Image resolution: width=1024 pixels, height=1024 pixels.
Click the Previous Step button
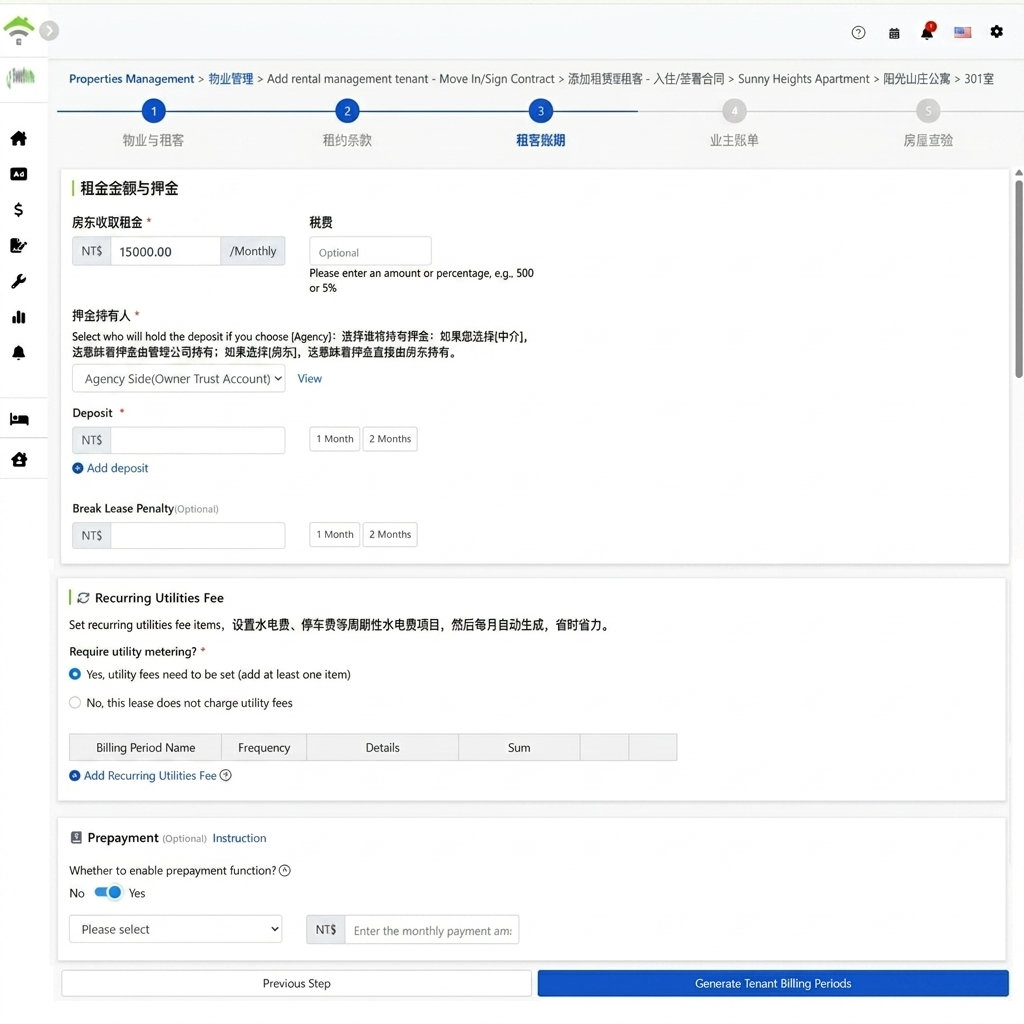[x=296, y=983]
